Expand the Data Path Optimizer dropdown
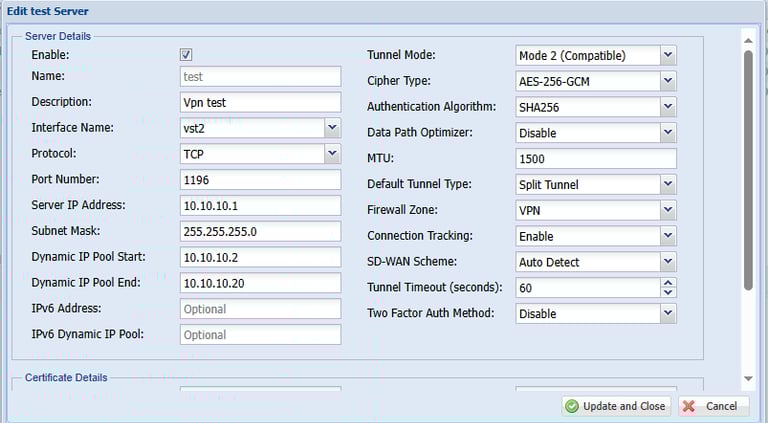The width and height of the screenshot is (768, 423). click(x=668, y=133)
